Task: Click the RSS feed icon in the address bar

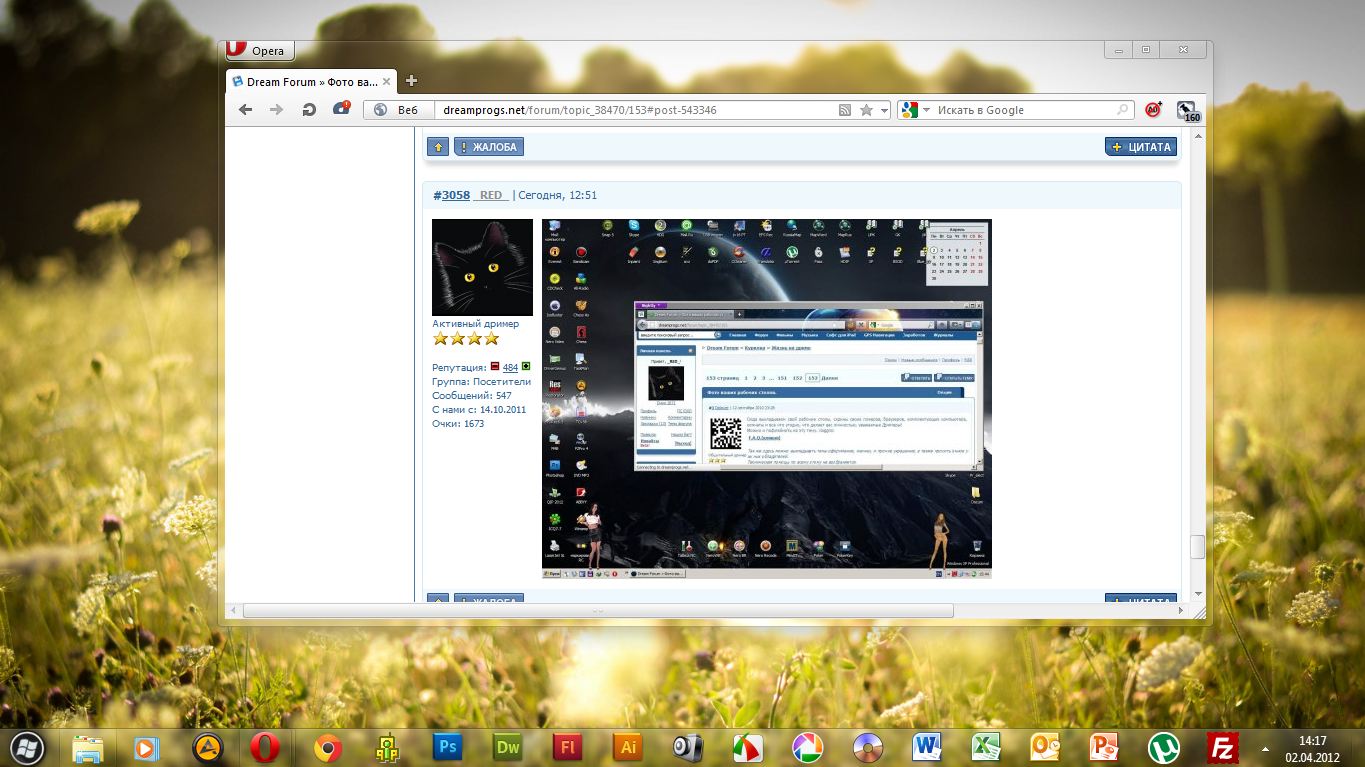Action: click(845, 110)
